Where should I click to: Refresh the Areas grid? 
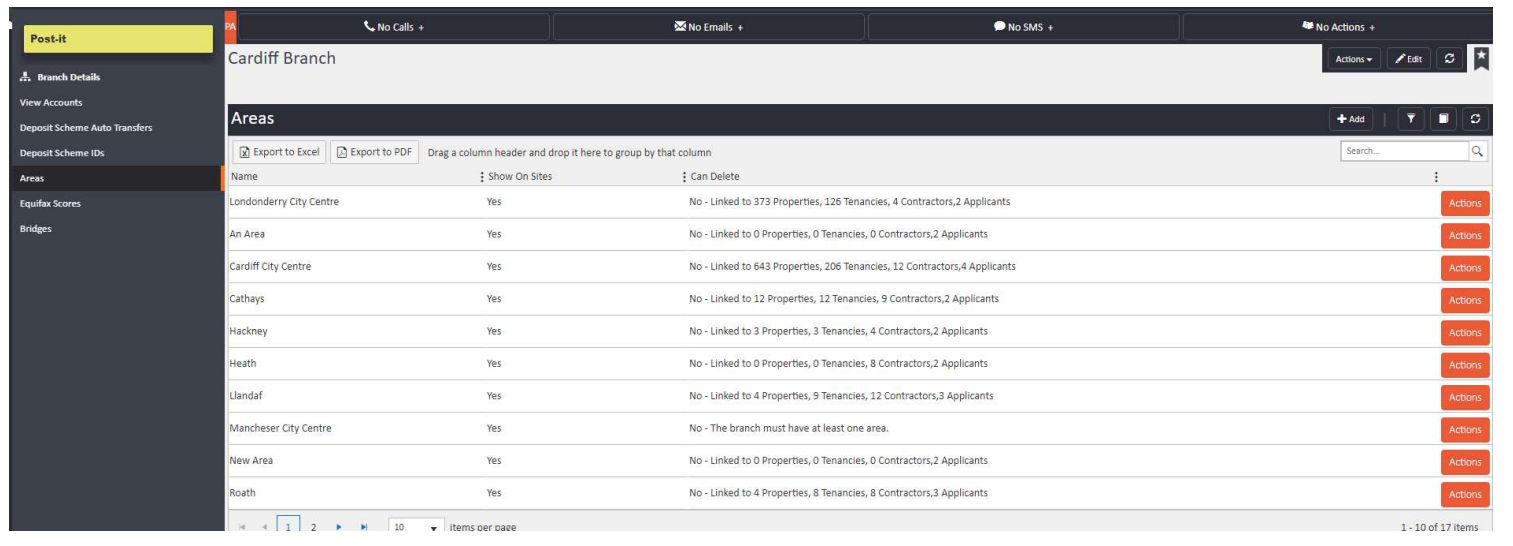(x=1476, y=119)
